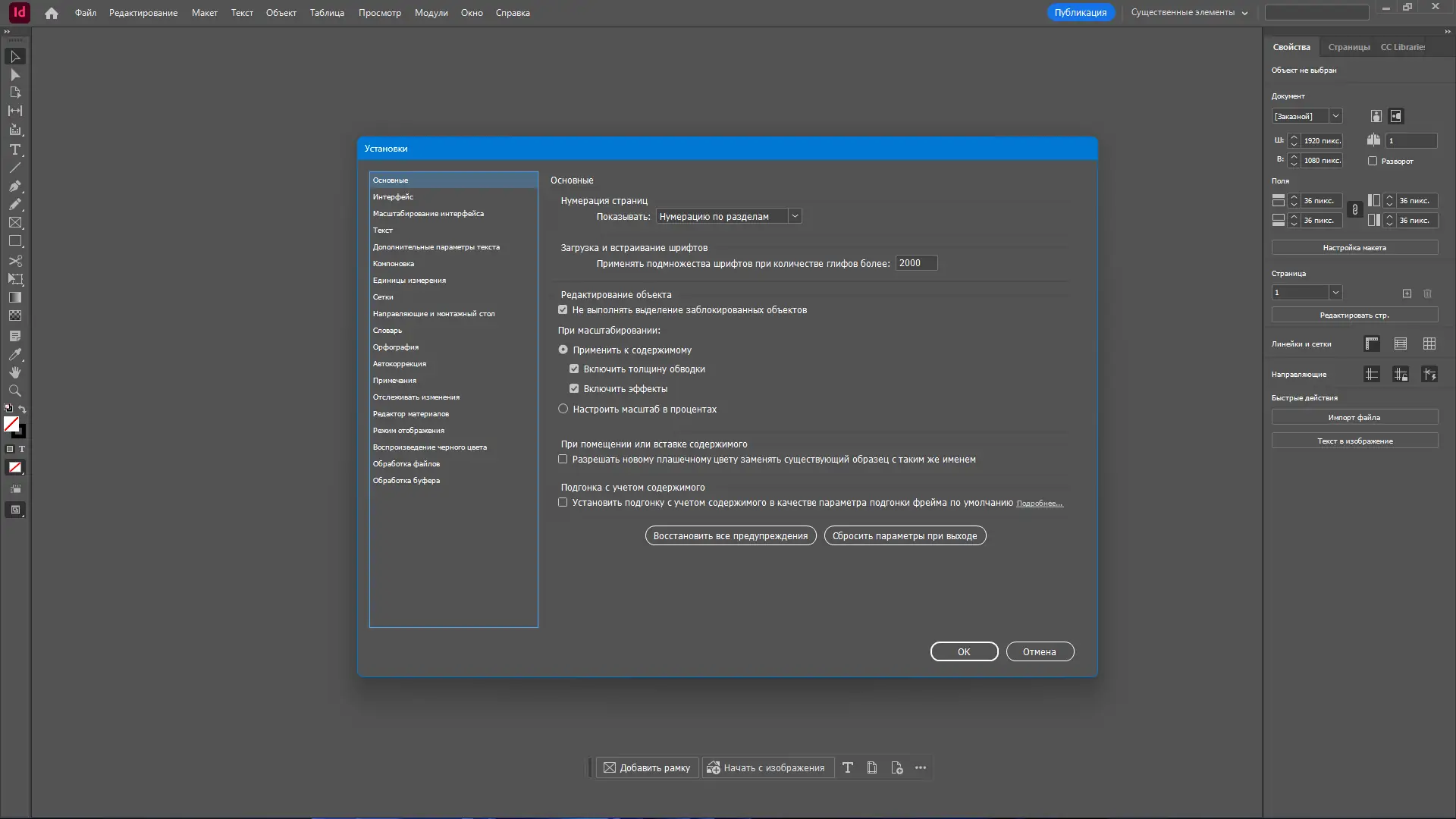Image resolution: width=1456 pixels, height=819 pixels.
Task: Select the Type tool in toolbar
Action: [x=14, y=149]
